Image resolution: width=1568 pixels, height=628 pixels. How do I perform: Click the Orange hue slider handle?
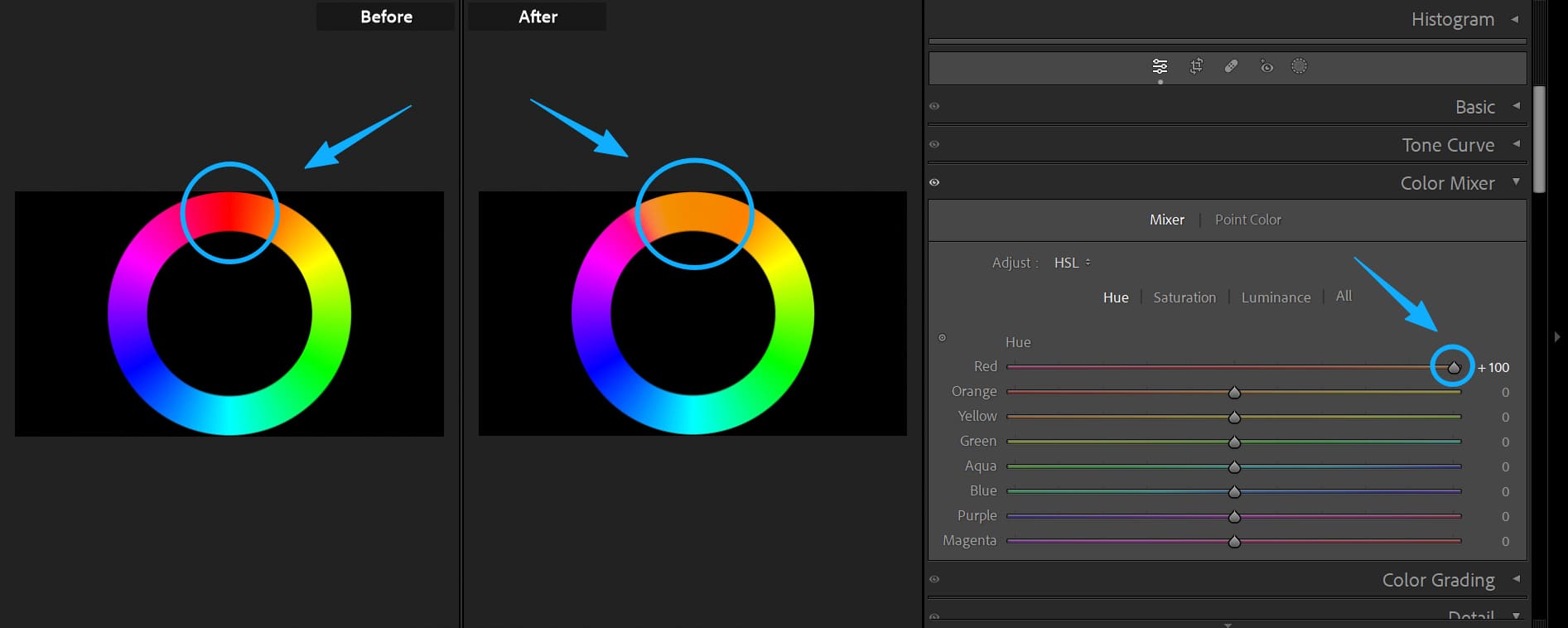[1234, 392]
